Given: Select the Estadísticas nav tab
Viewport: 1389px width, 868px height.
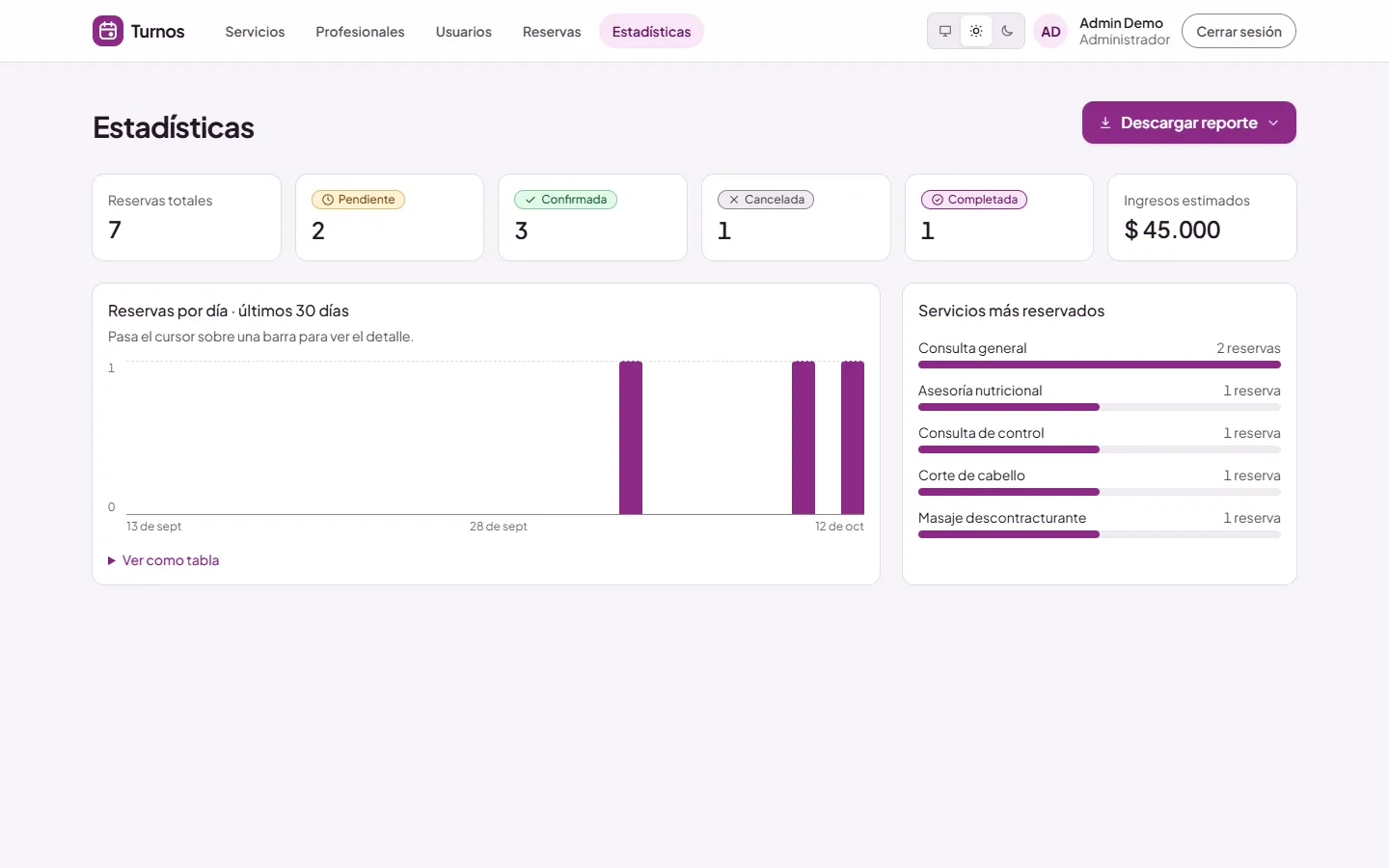Looking at the screenshot, I should click(651, 31).
